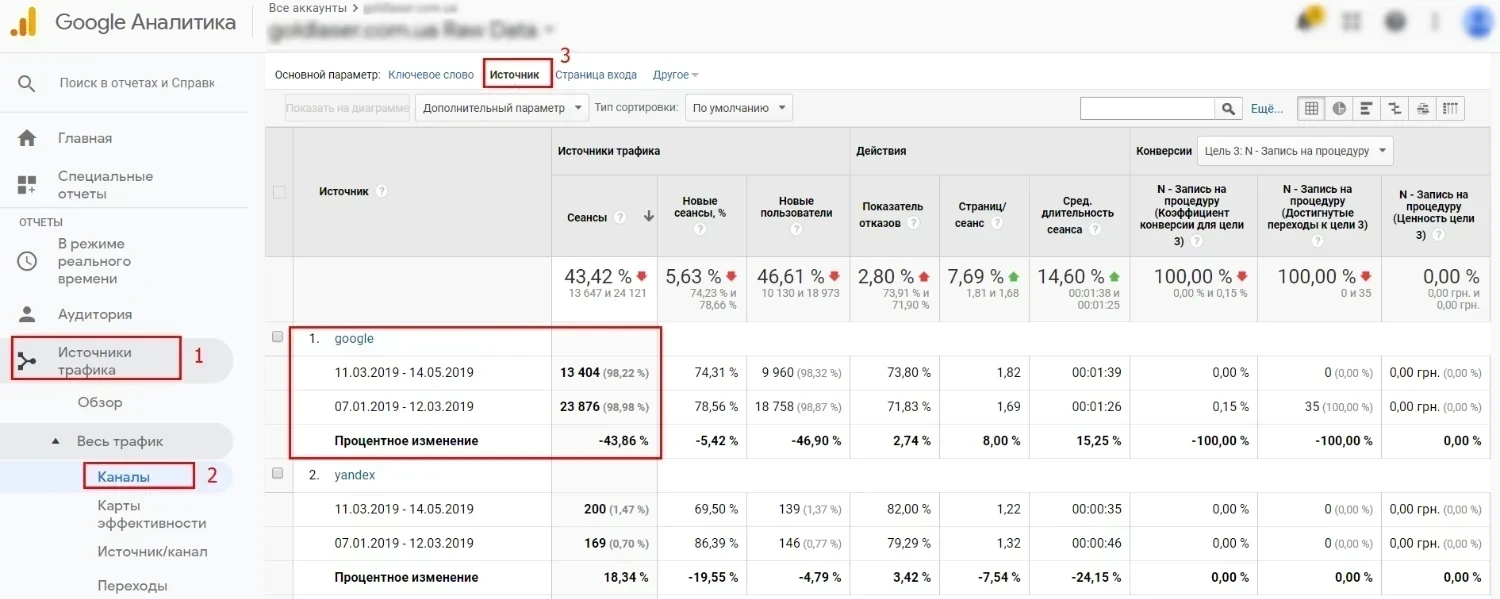Click yandex percent change 18,34 %
Viewport: 1500px width, 599px height.
coord(625,577)
